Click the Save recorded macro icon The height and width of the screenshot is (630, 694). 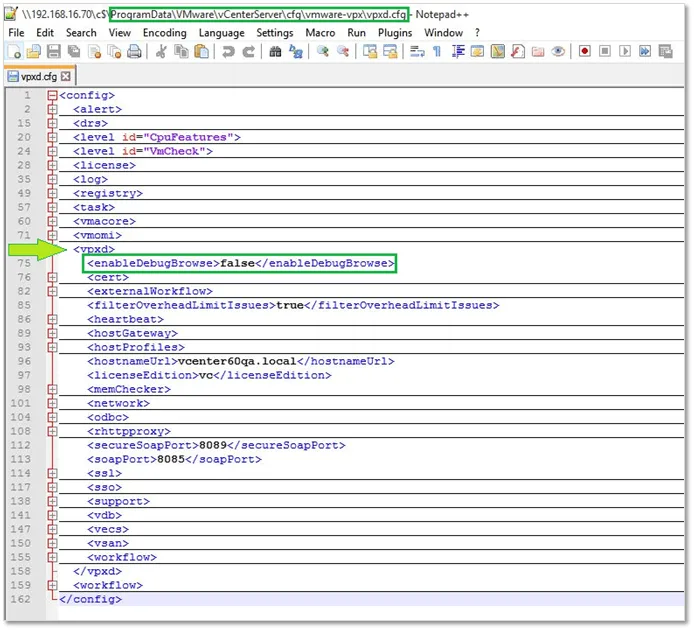(x=665, y=51)
